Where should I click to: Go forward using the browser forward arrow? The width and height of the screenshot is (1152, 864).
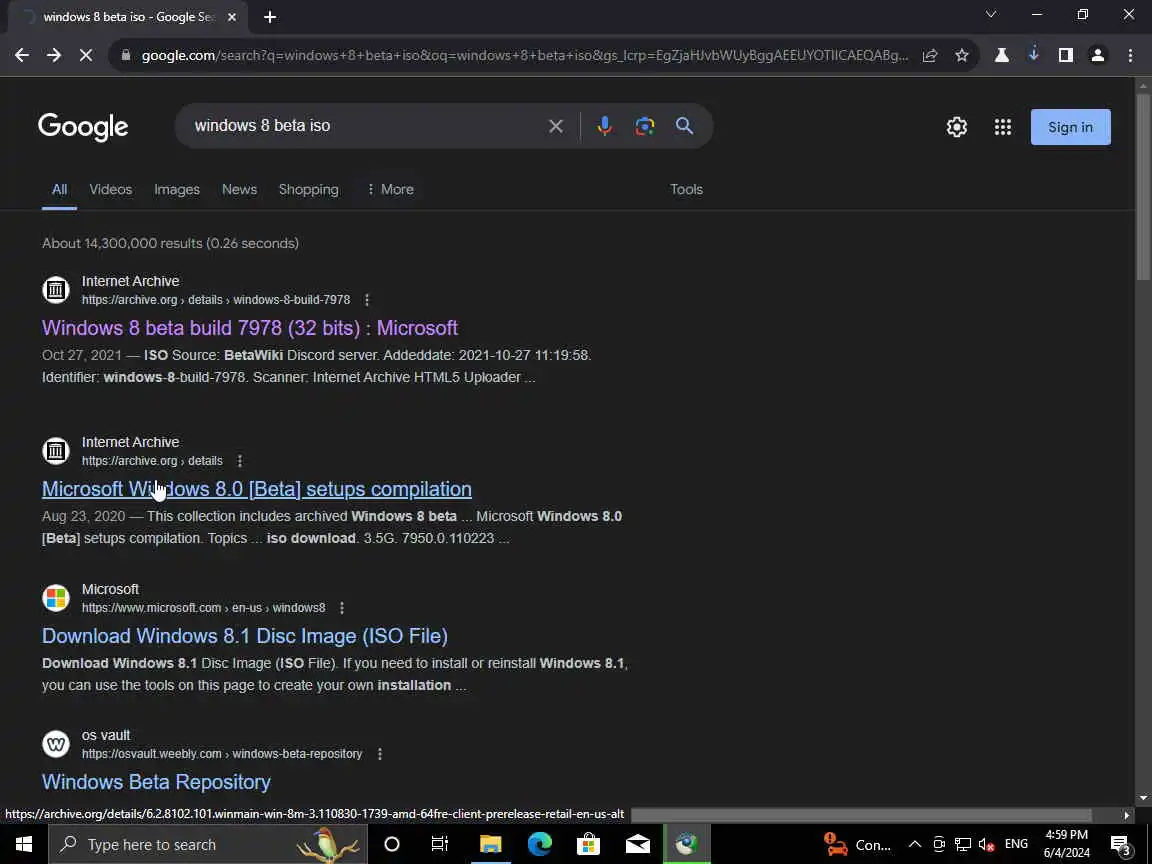pos(54,55)
